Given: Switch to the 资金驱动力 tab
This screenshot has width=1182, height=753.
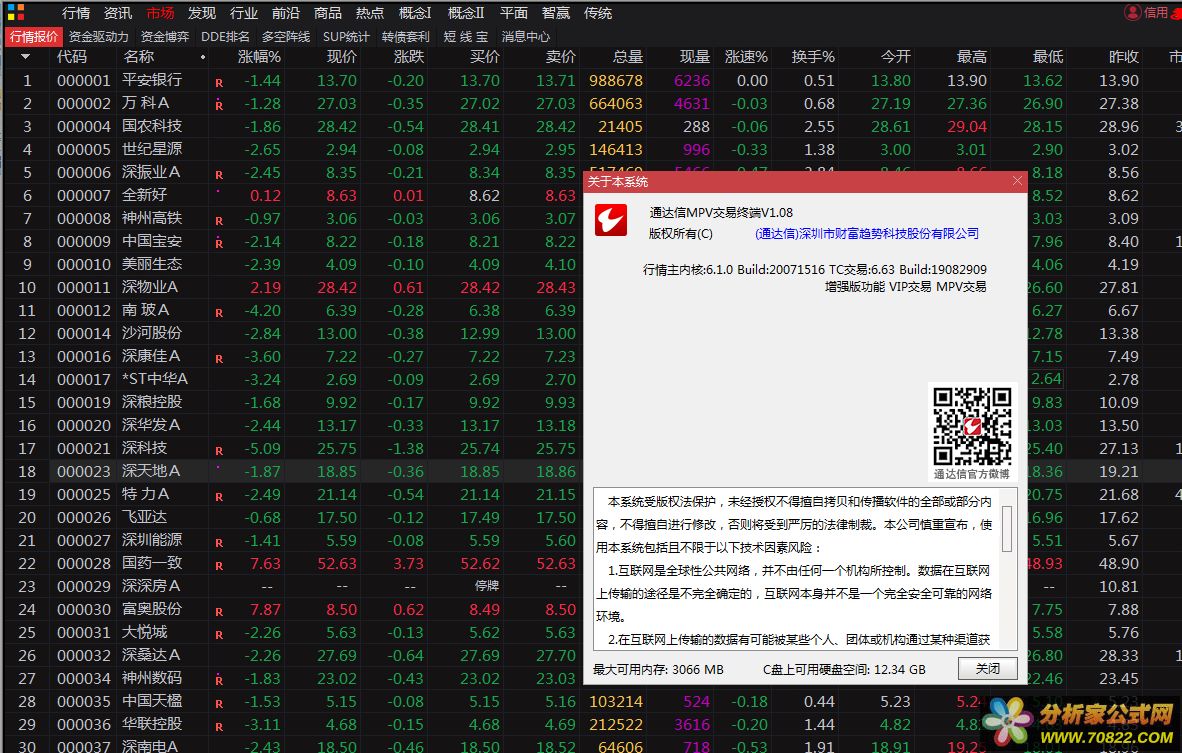Looking at the screenshot, I should [99, 36].
